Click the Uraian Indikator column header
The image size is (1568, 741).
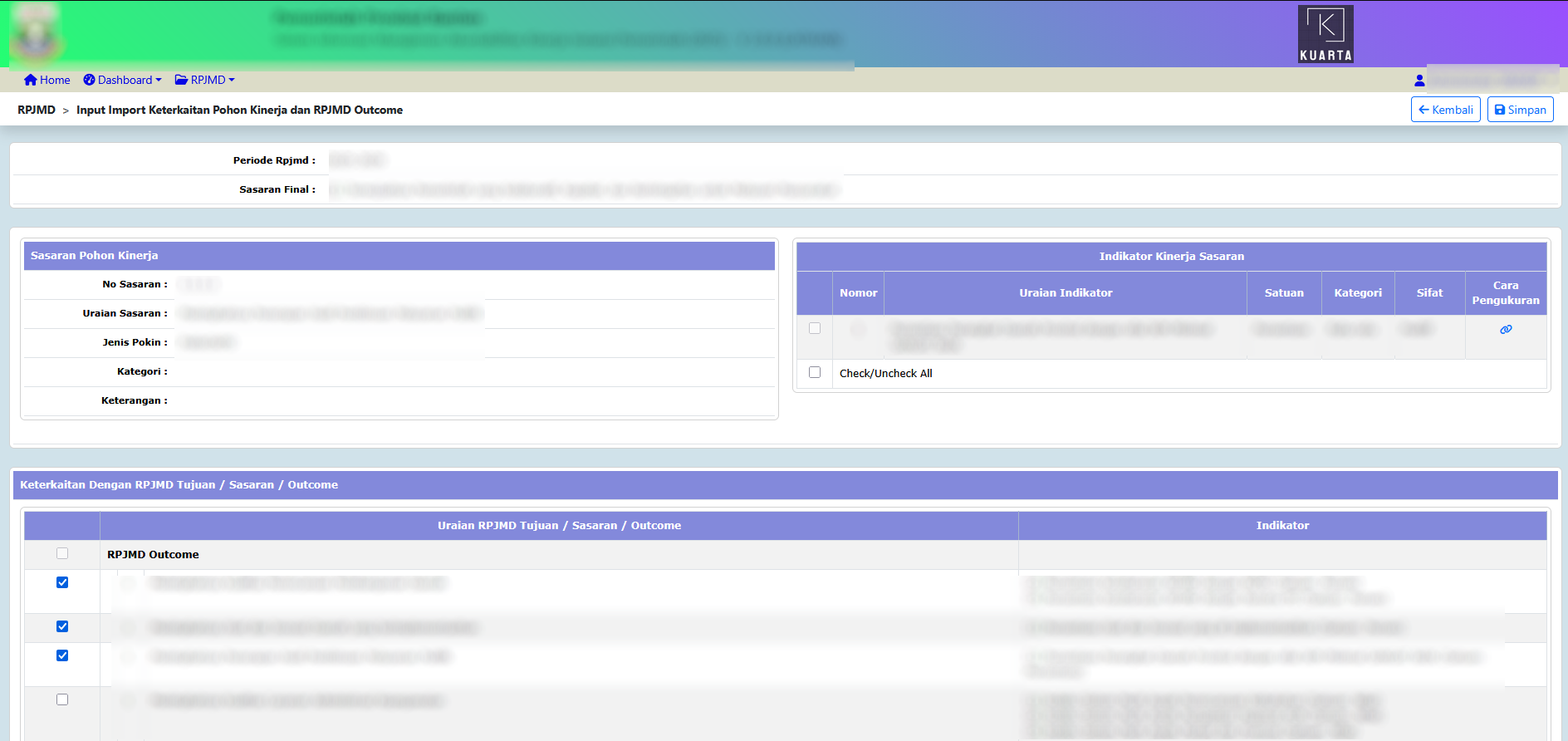pyautogui.click(x=1066, y=293)
